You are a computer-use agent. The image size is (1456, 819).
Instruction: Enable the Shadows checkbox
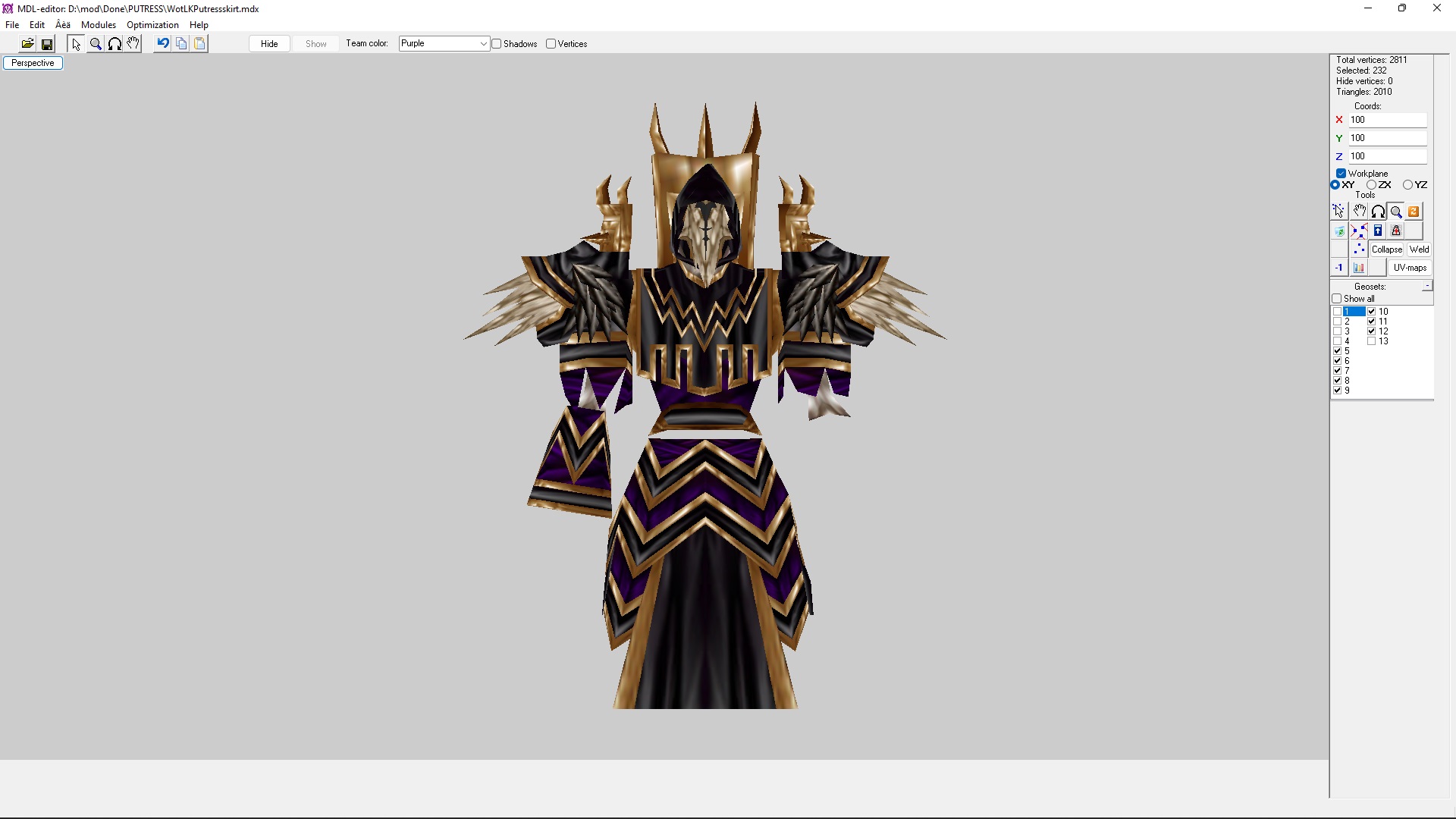(497, 44)
